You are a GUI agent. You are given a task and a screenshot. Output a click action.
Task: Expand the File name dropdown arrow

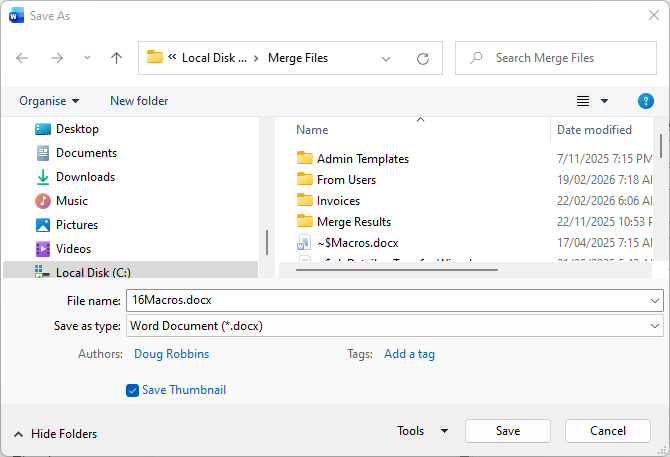(x=655, y=301)
